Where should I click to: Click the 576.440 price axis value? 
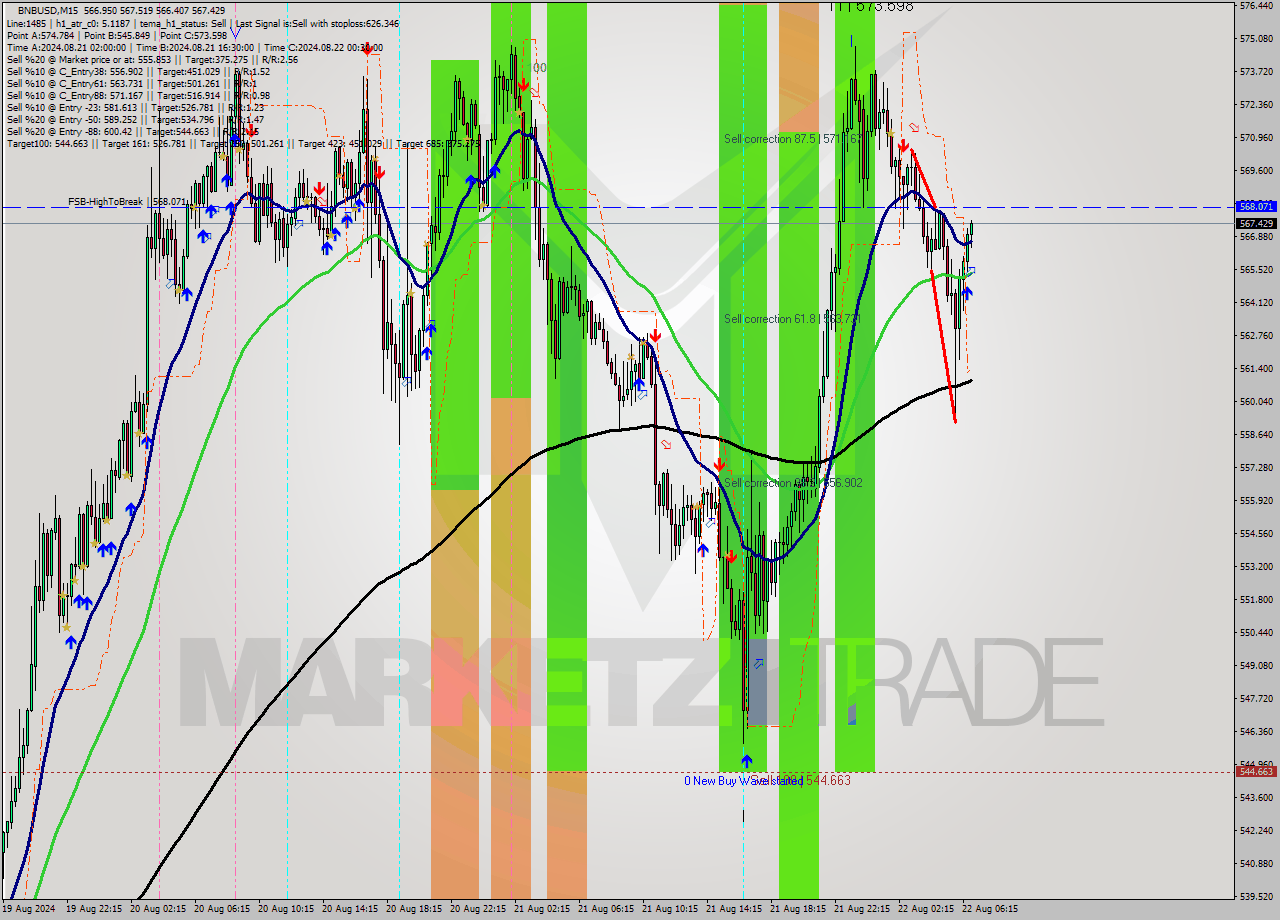pyautogui.click(x=1255, y=6)
